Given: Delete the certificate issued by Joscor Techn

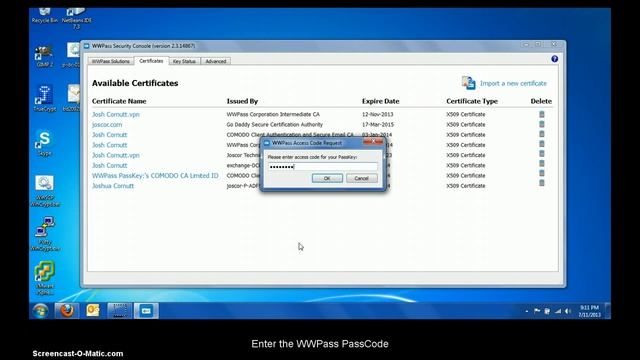Looking at the screenshot, I should [x=542, y=155].
